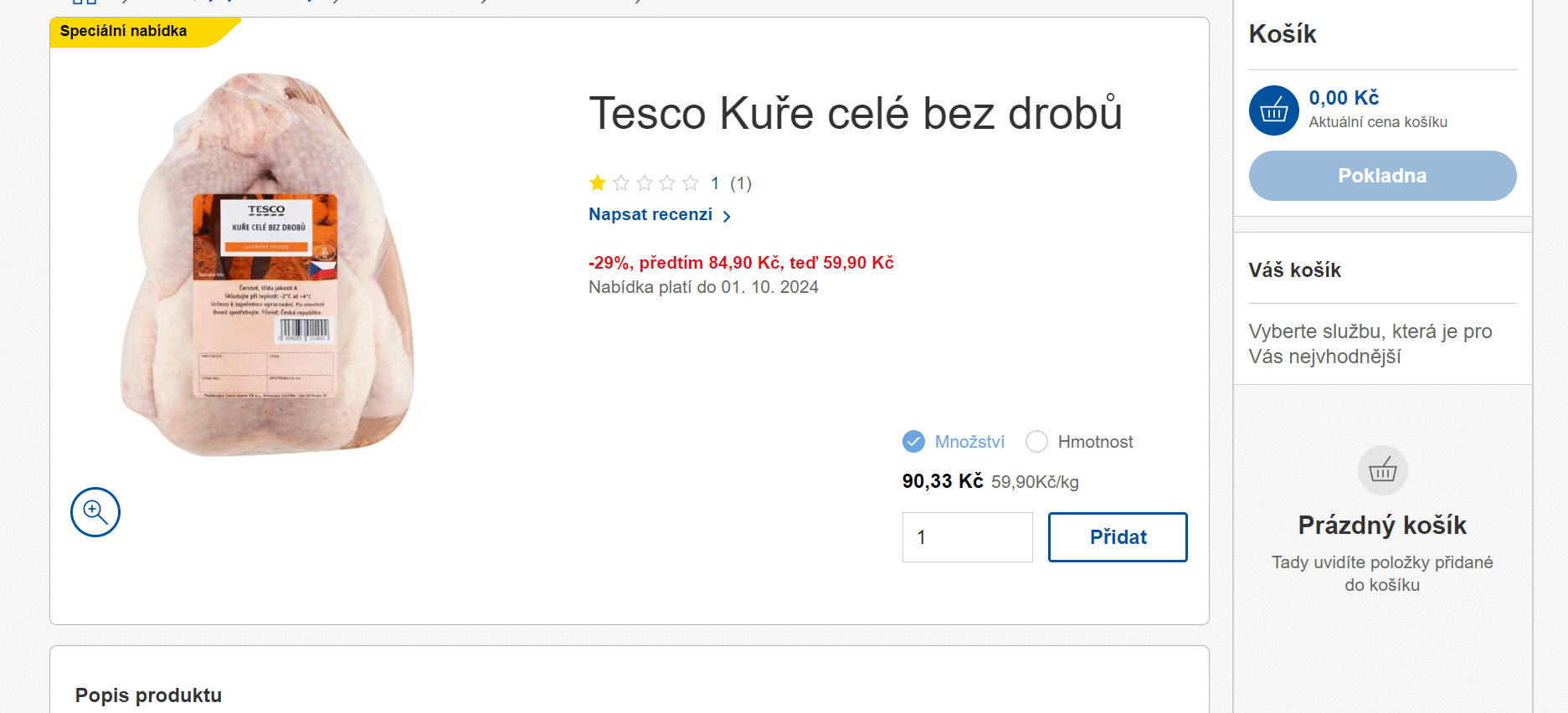The width and height of the screenshot is (1568, 713).
Task: Open the image zoom magnifier icon
Action: coord(95,512)
